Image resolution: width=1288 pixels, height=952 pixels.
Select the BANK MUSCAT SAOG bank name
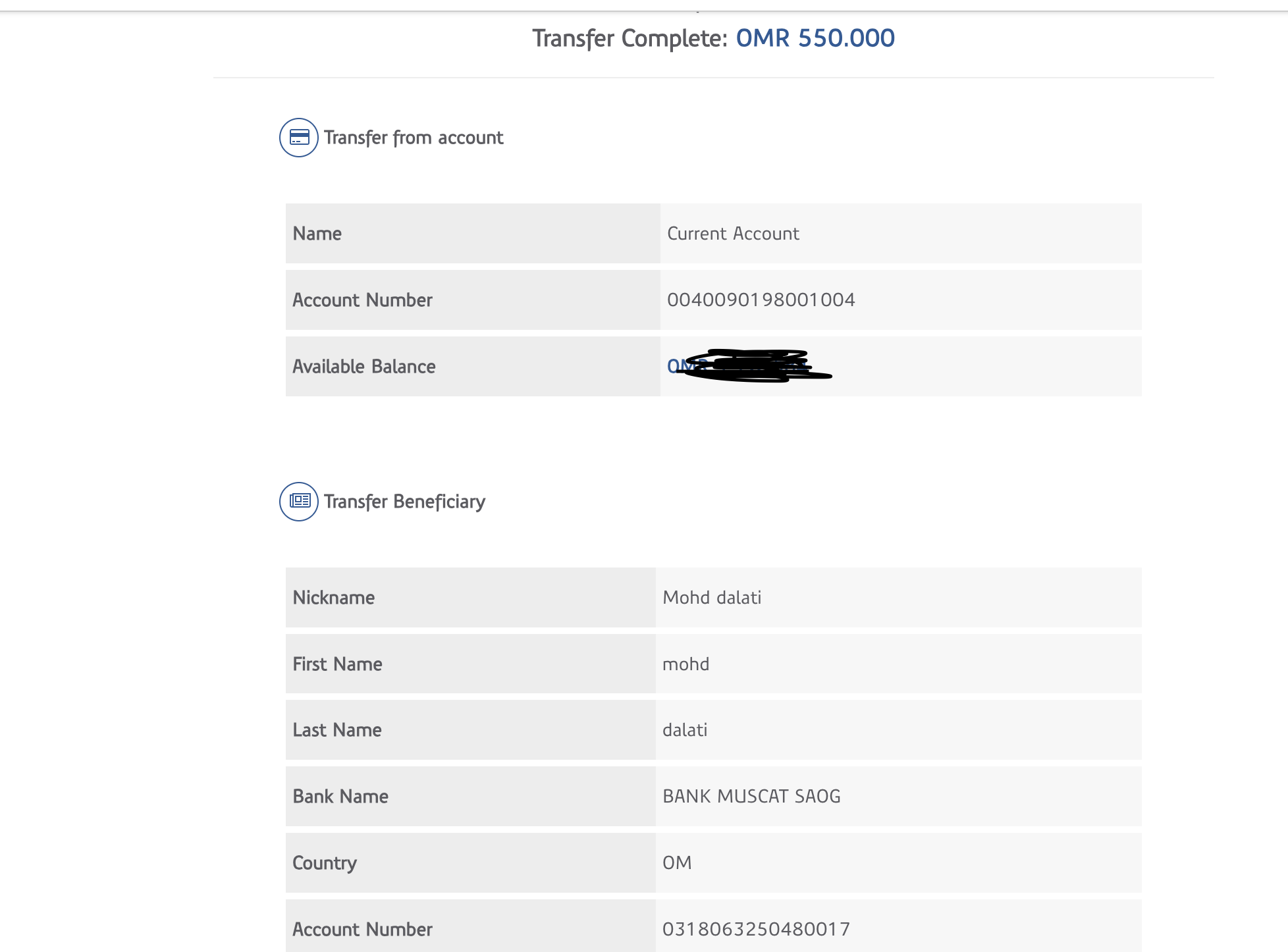point(751,797)
